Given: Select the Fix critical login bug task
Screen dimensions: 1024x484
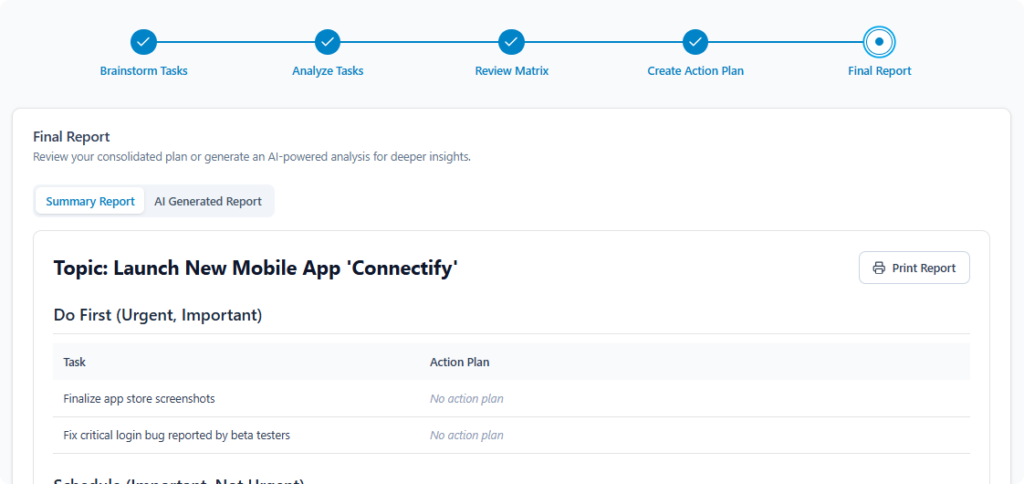Looking at the screenshot, I should click(177, 435).
